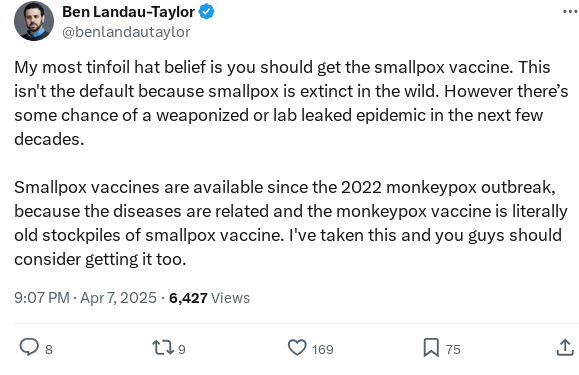Click the like count 169
Viewport: 579px width, 375px height.
click(322, 349)
